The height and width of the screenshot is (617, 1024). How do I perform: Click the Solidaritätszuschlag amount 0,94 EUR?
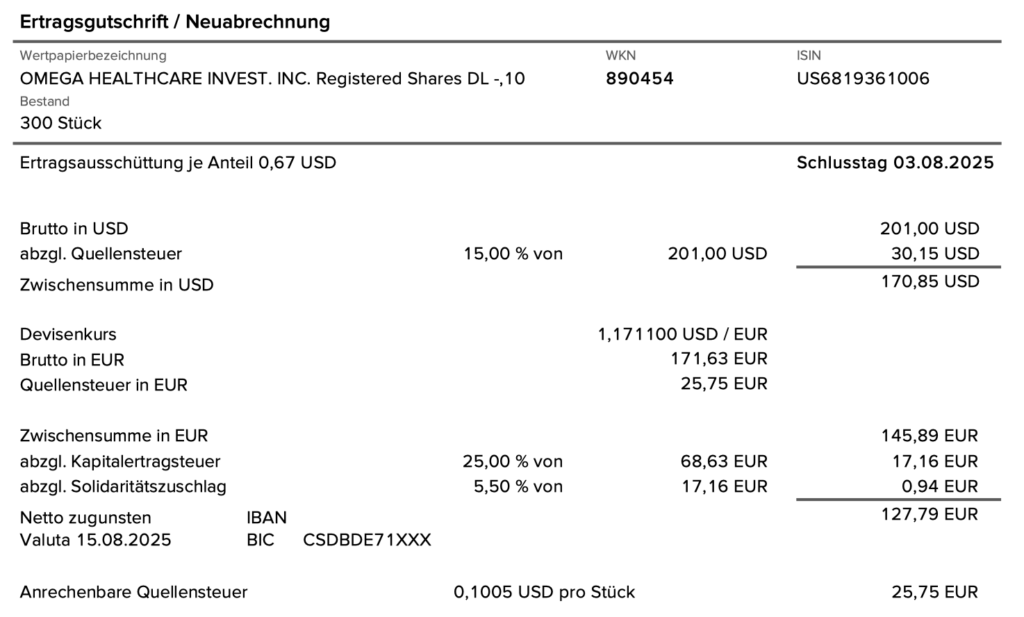[940, 487]
